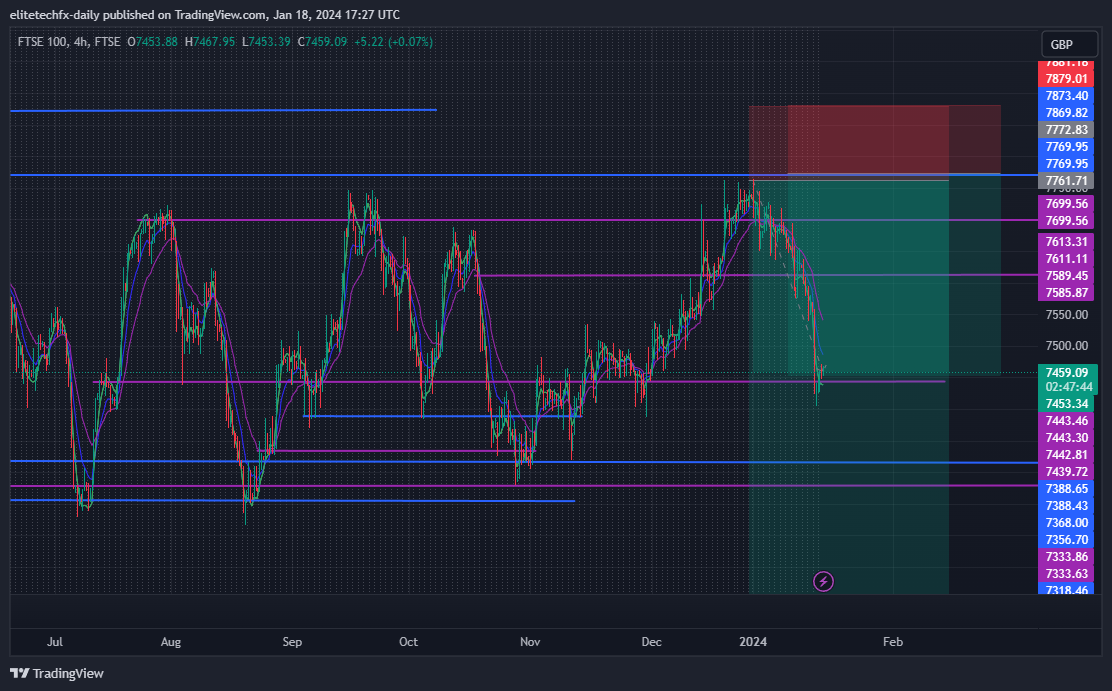Click the low value L7453.39
Image resolution: width=1112 pixels, height=691 pixels.
267,42
